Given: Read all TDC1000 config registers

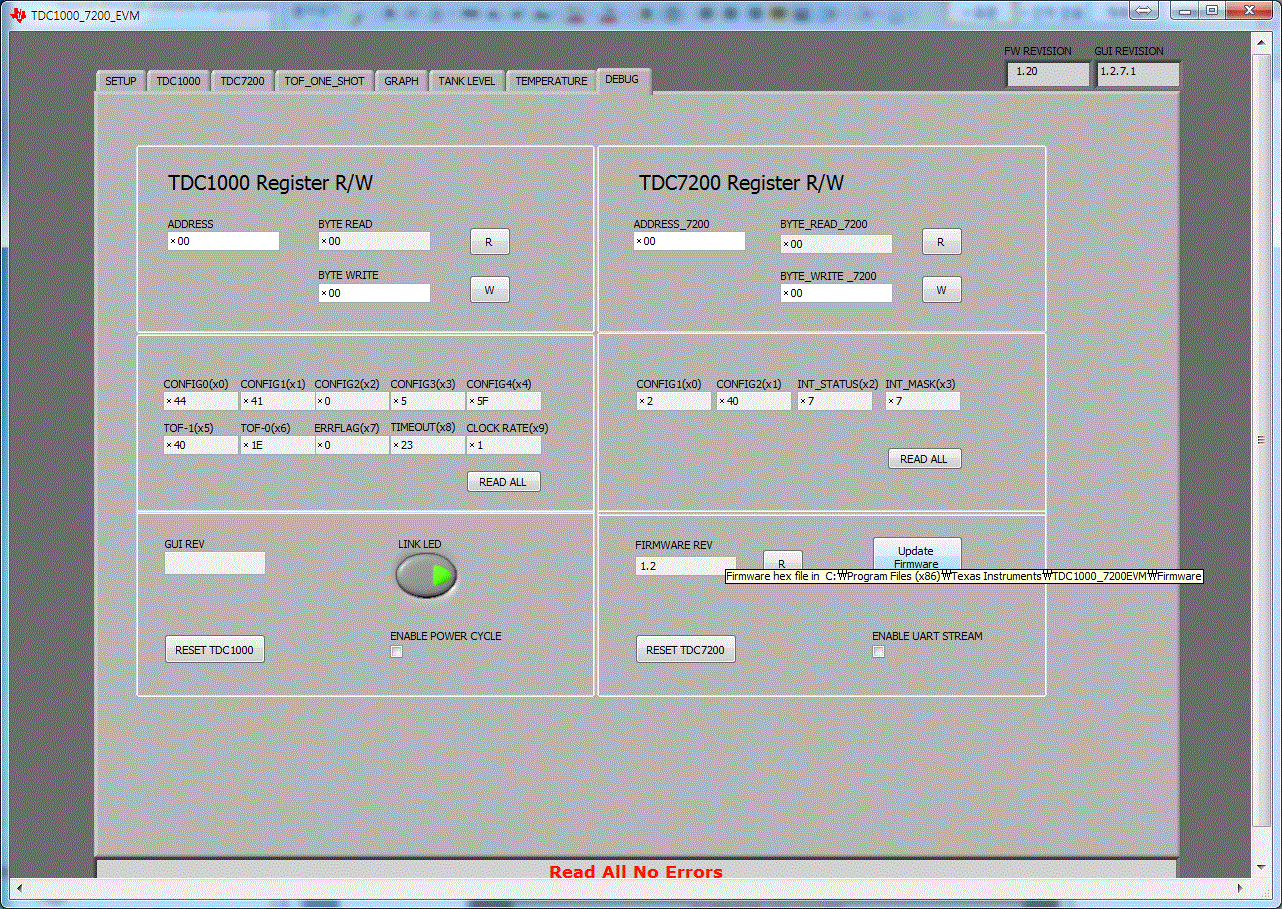Looking at the screenshot, I should coord(503,482).
